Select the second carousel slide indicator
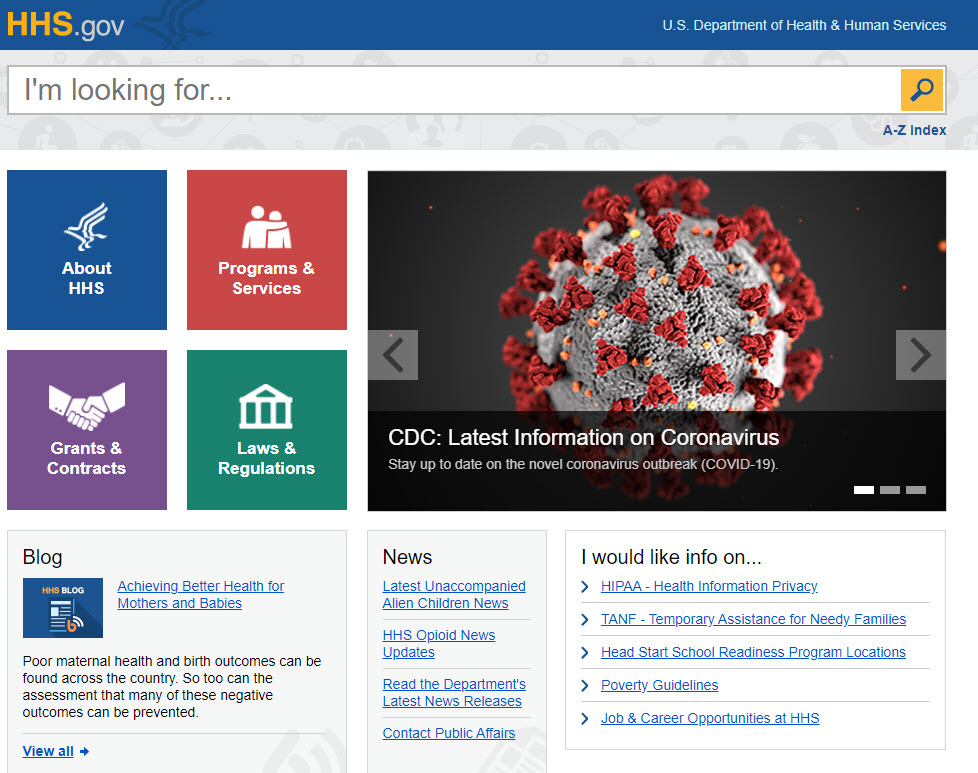The width and height of the screenshot is (978, 773). point(890,490)
